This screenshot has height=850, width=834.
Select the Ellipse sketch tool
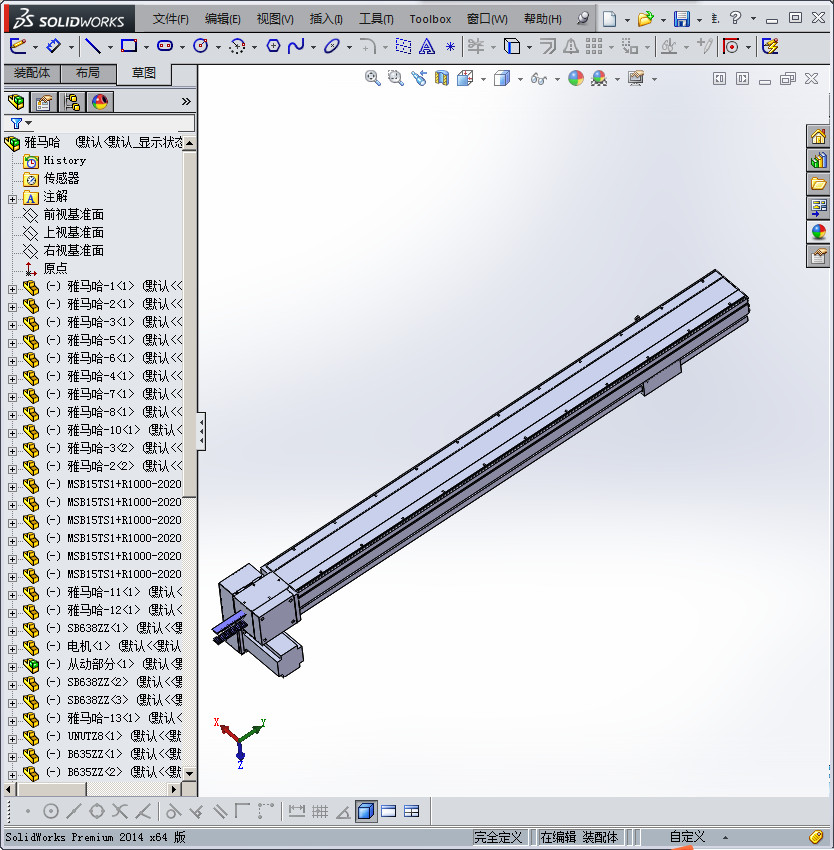331,47
